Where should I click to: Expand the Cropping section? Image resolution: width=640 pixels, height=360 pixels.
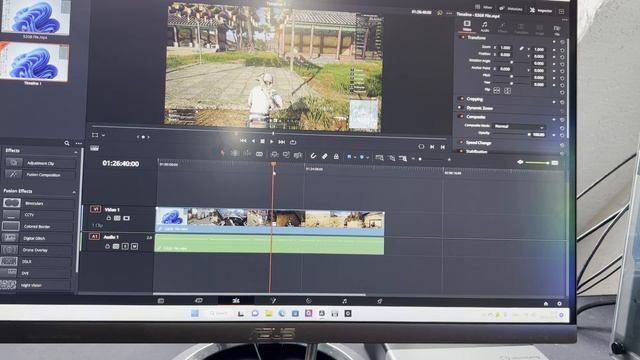475,99
